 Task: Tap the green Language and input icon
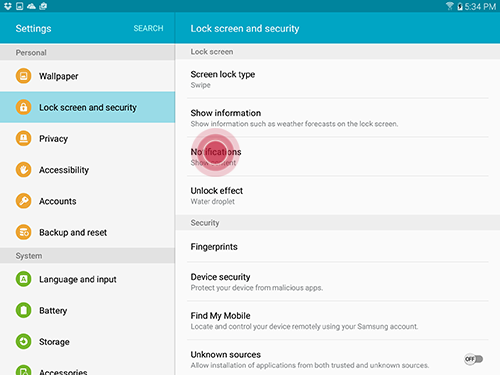(x=23, y=279)
